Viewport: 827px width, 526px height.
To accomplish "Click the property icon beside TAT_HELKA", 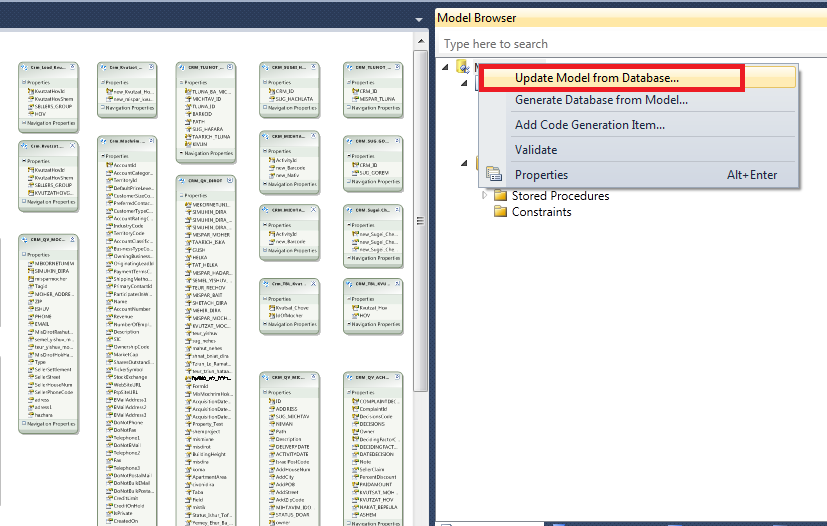I will [x=188, y=265].
